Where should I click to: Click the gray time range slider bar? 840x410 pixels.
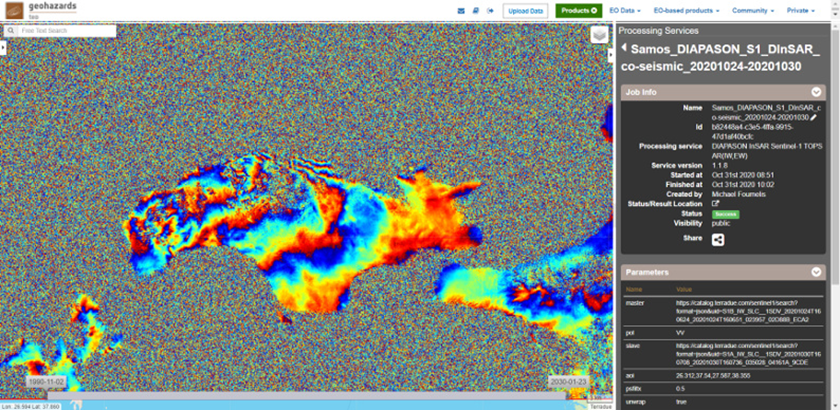pyautogui.click(x=305, y=395)
